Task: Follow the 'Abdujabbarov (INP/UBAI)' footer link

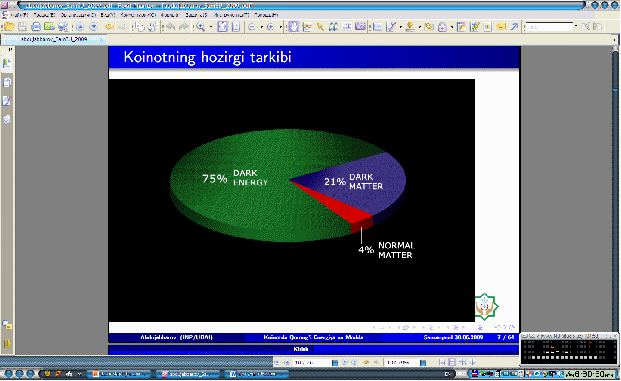Action: tap(176, 337)
